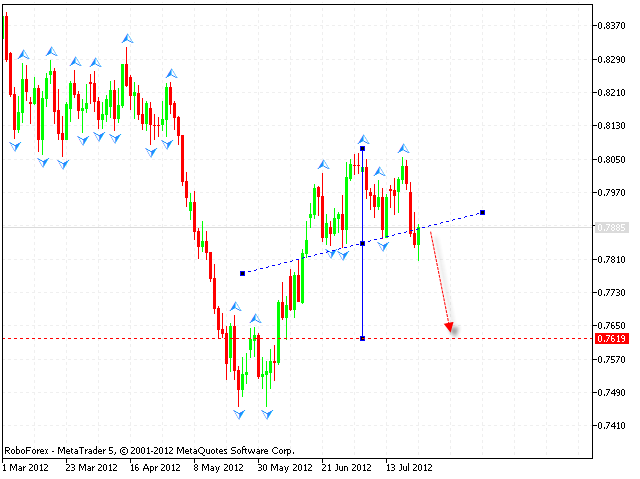Select the 0.7410 price axis label
Screen dimensions: 640x479
[x=611, y=426]
